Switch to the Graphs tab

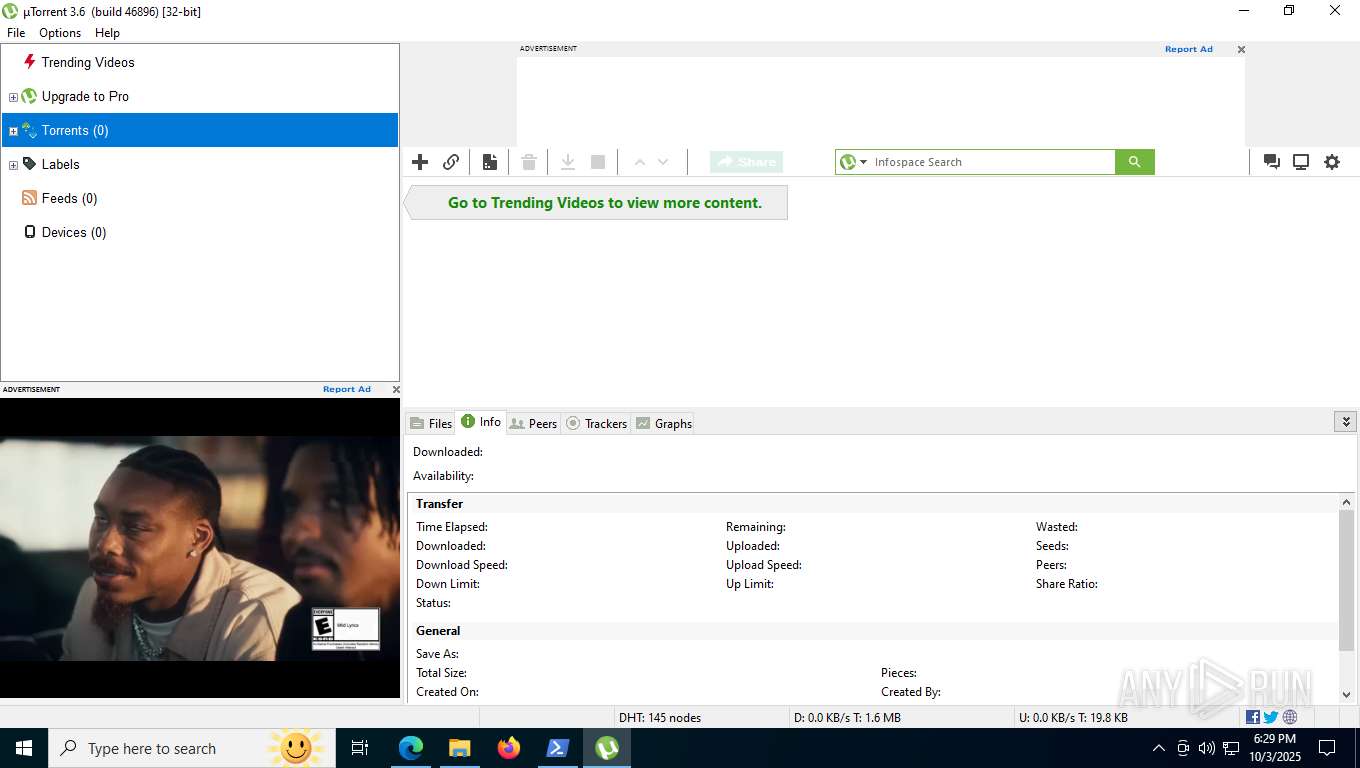coord(663,423)
